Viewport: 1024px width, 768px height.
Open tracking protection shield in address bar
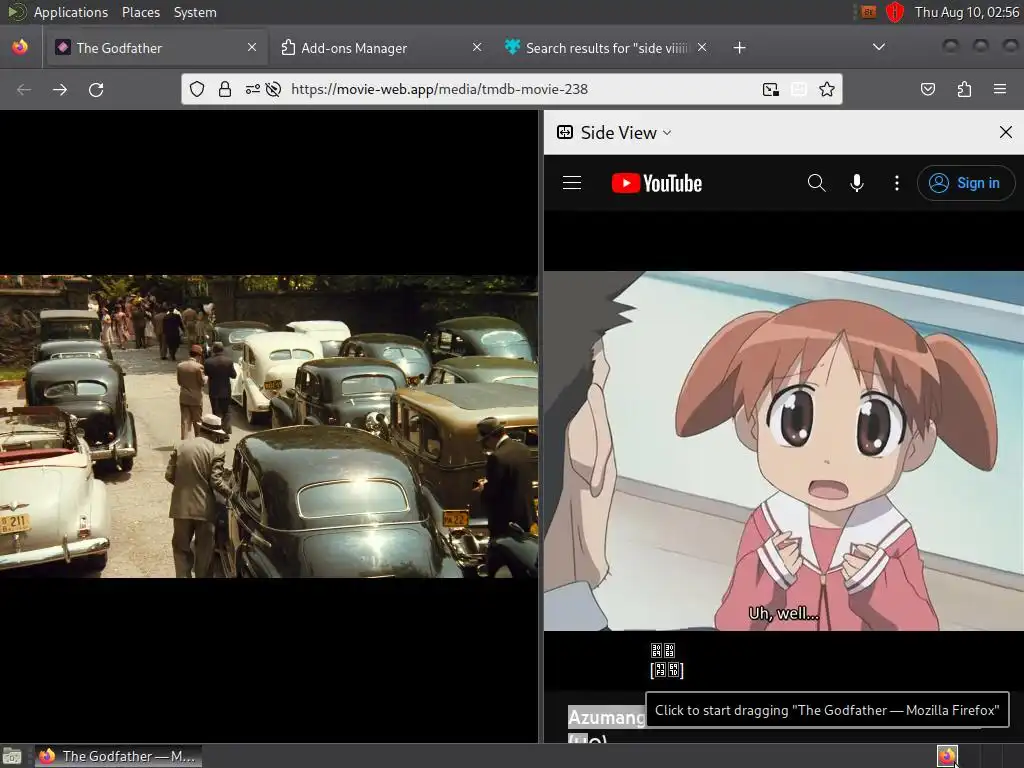tap(197, 89)
